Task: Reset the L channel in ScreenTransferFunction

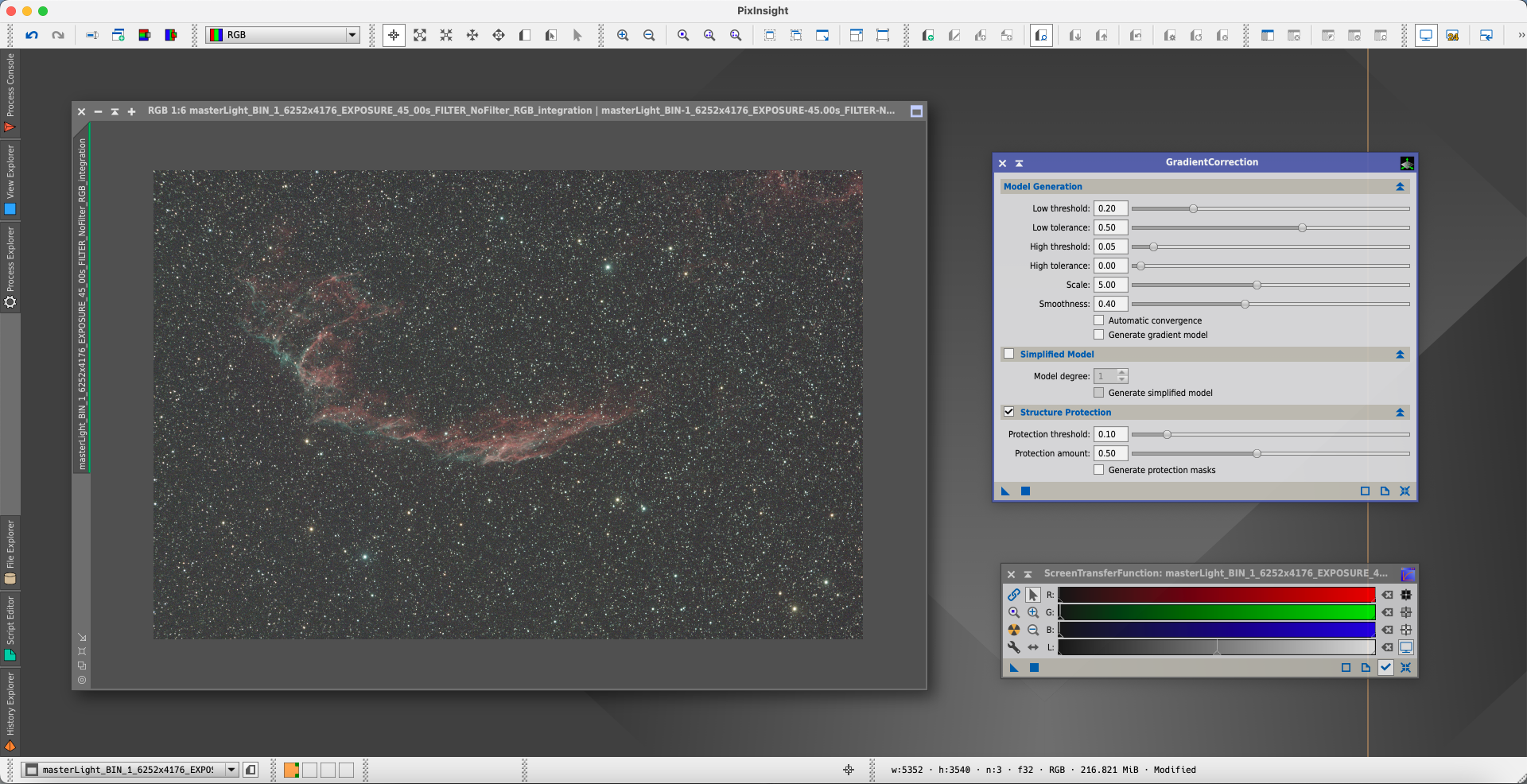Action: (x=1387, y=647)
